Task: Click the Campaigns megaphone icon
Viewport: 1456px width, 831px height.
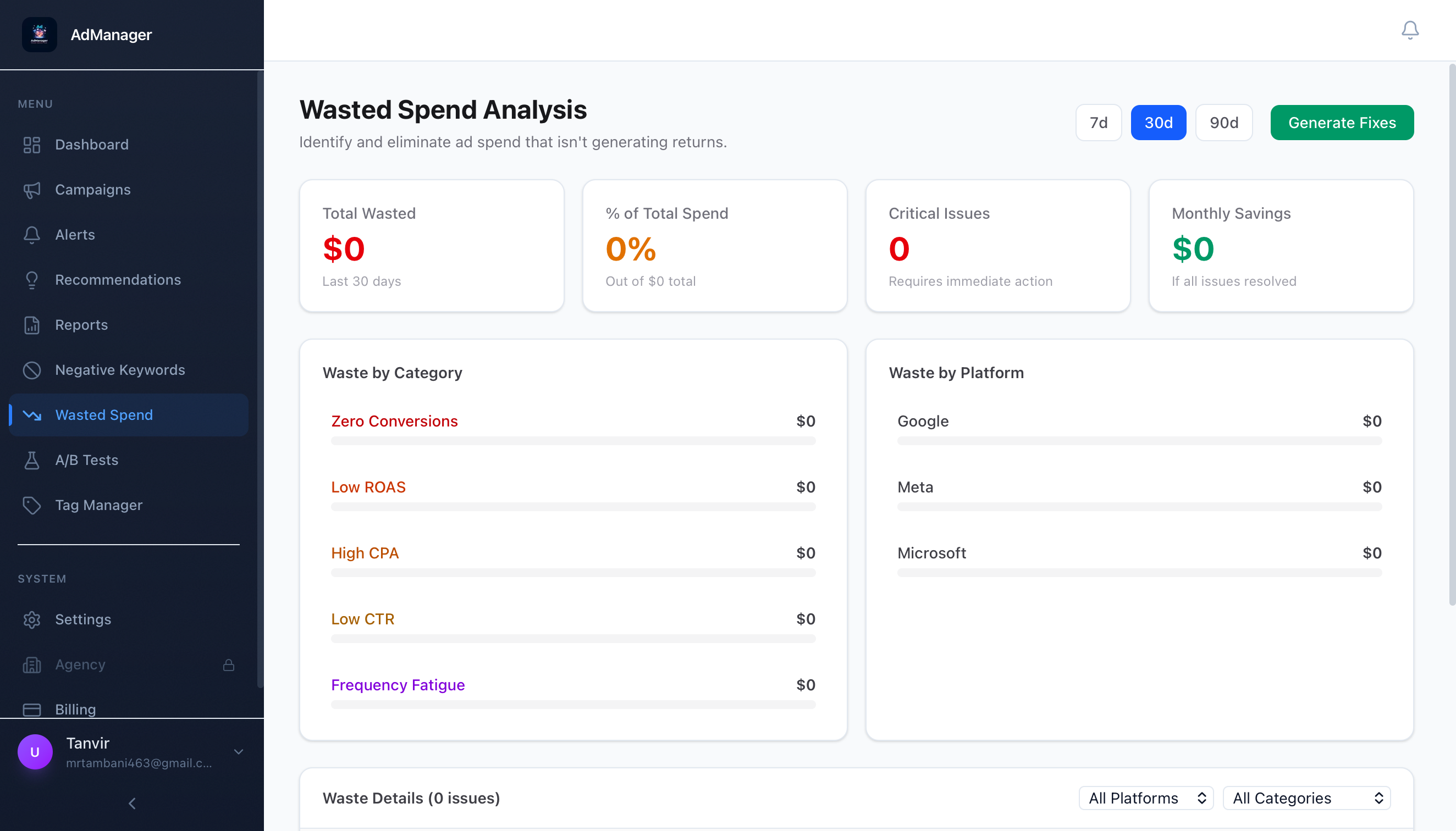Action: click(32, 190)
